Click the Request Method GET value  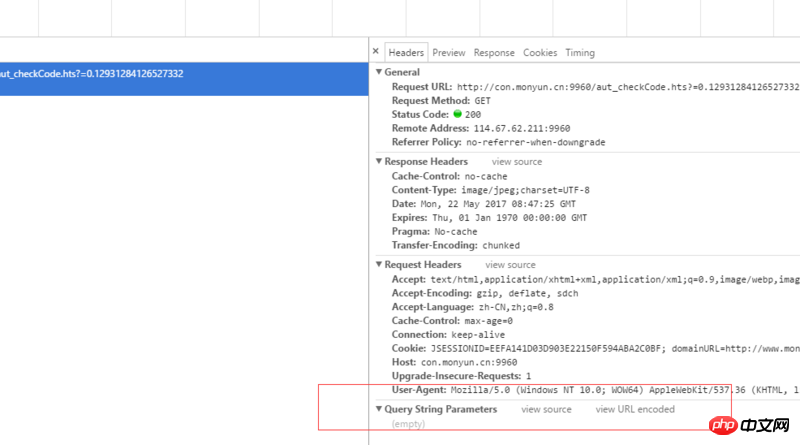pyautogui.click(x=483, y=101)
